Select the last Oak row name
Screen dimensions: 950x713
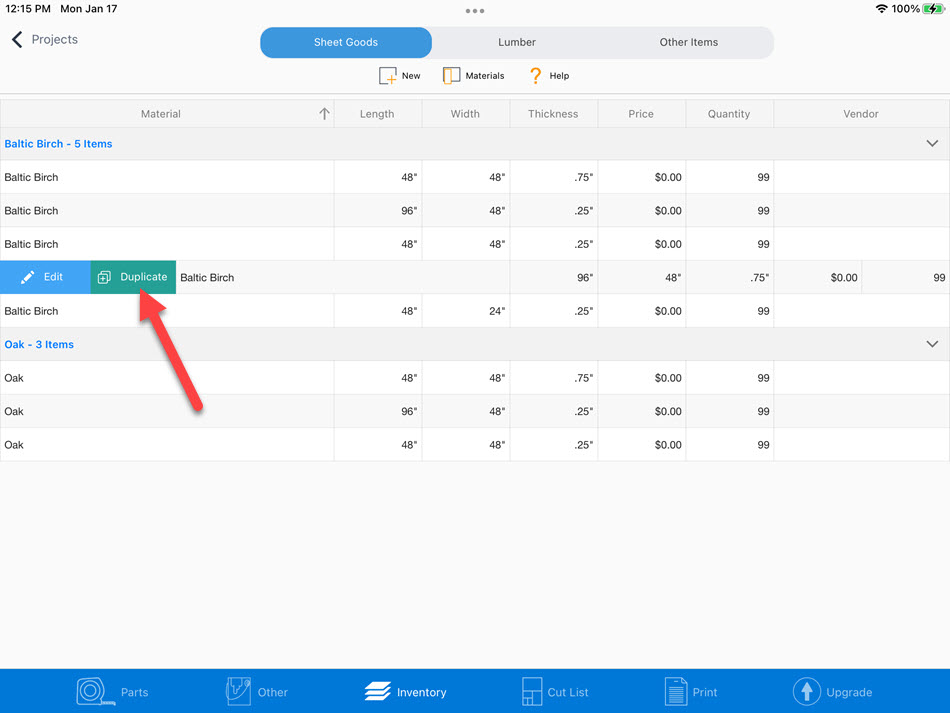pyautogui.click(x=14, y=445)
